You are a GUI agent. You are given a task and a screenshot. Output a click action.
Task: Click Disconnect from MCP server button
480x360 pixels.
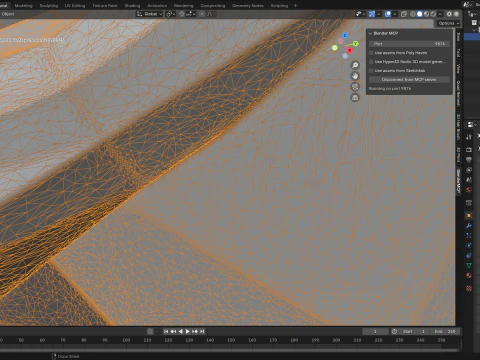(x=409, y=80)
